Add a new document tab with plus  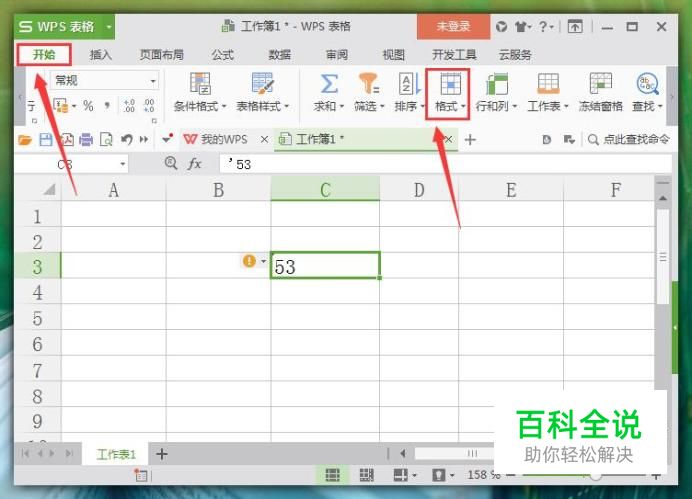pyautogui.click(x=470, y=140)
